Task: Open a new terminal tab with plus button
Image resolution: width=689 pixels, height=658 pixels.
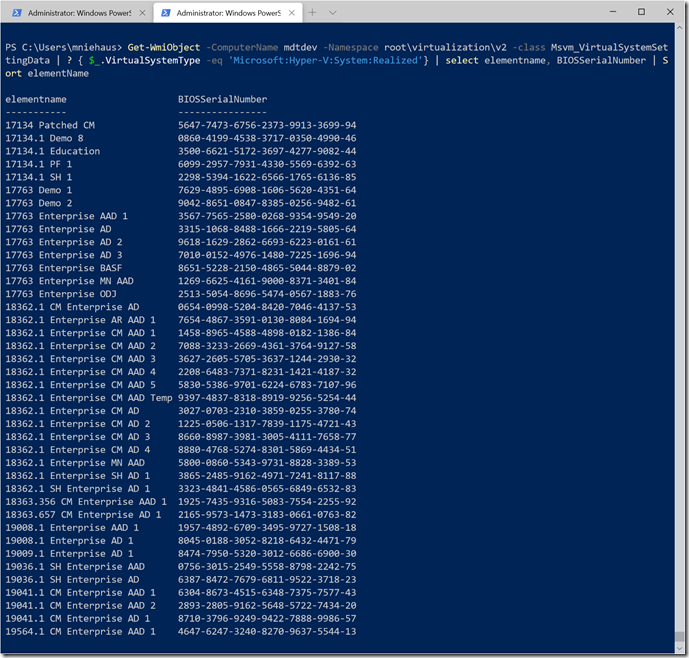Action: (x=313, y=13)
